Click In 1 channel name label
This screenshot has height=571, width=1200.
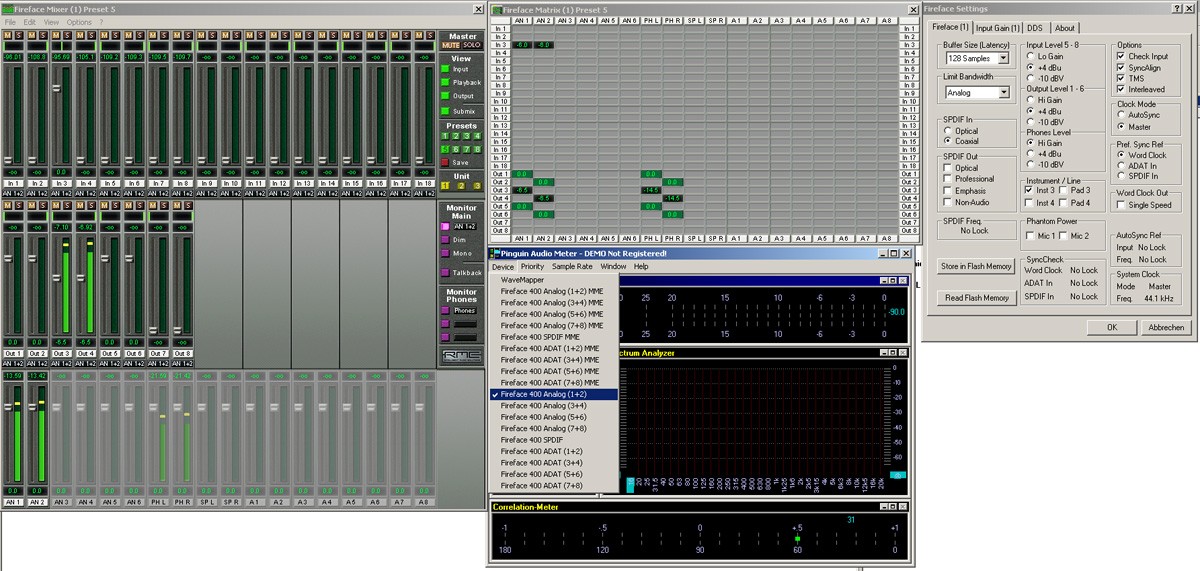point(13,184)
